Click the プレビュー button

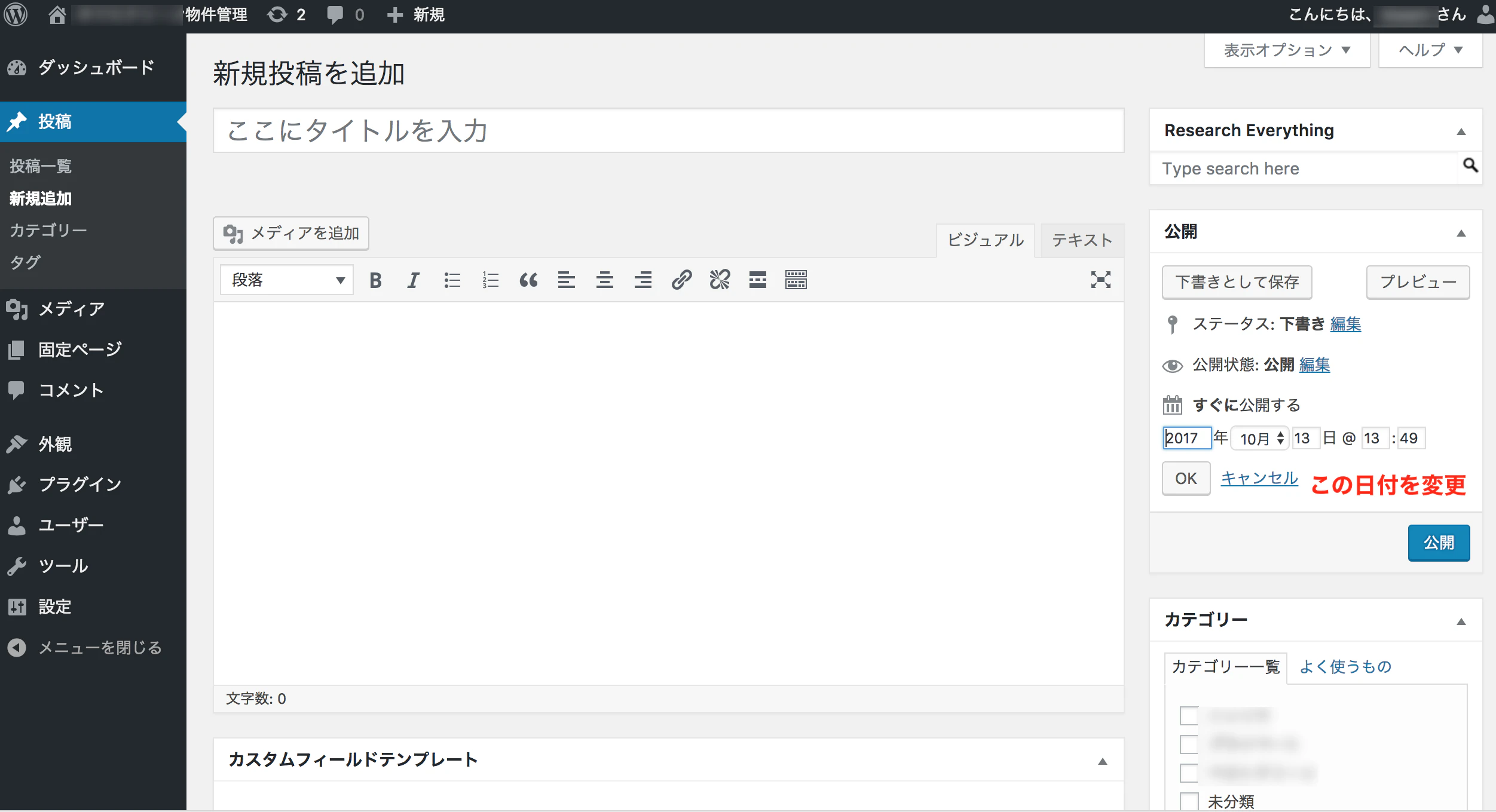tap(1418, 282)
